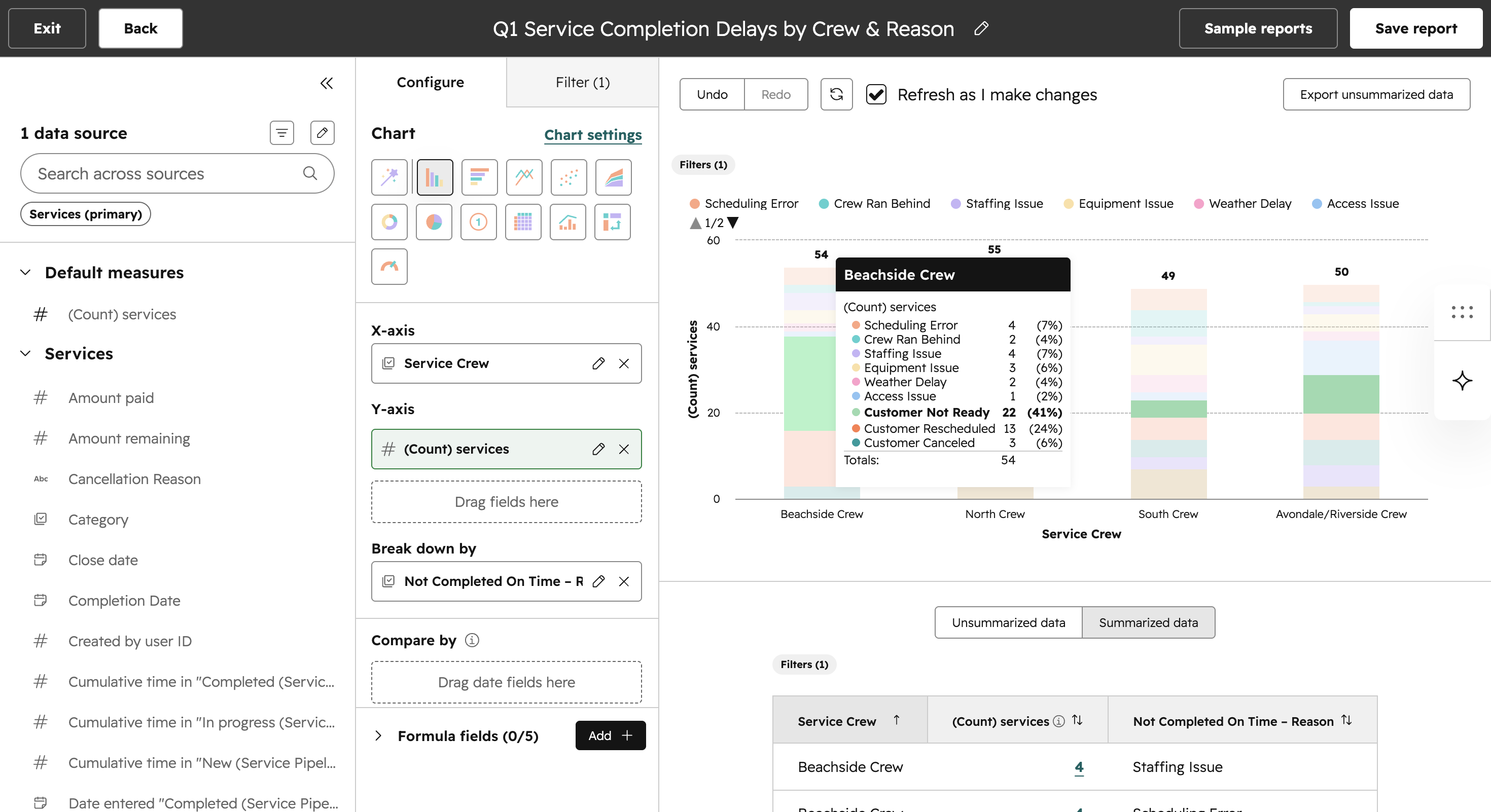Toggle Crew Ran Behind legend series

(x=875, y=204)
